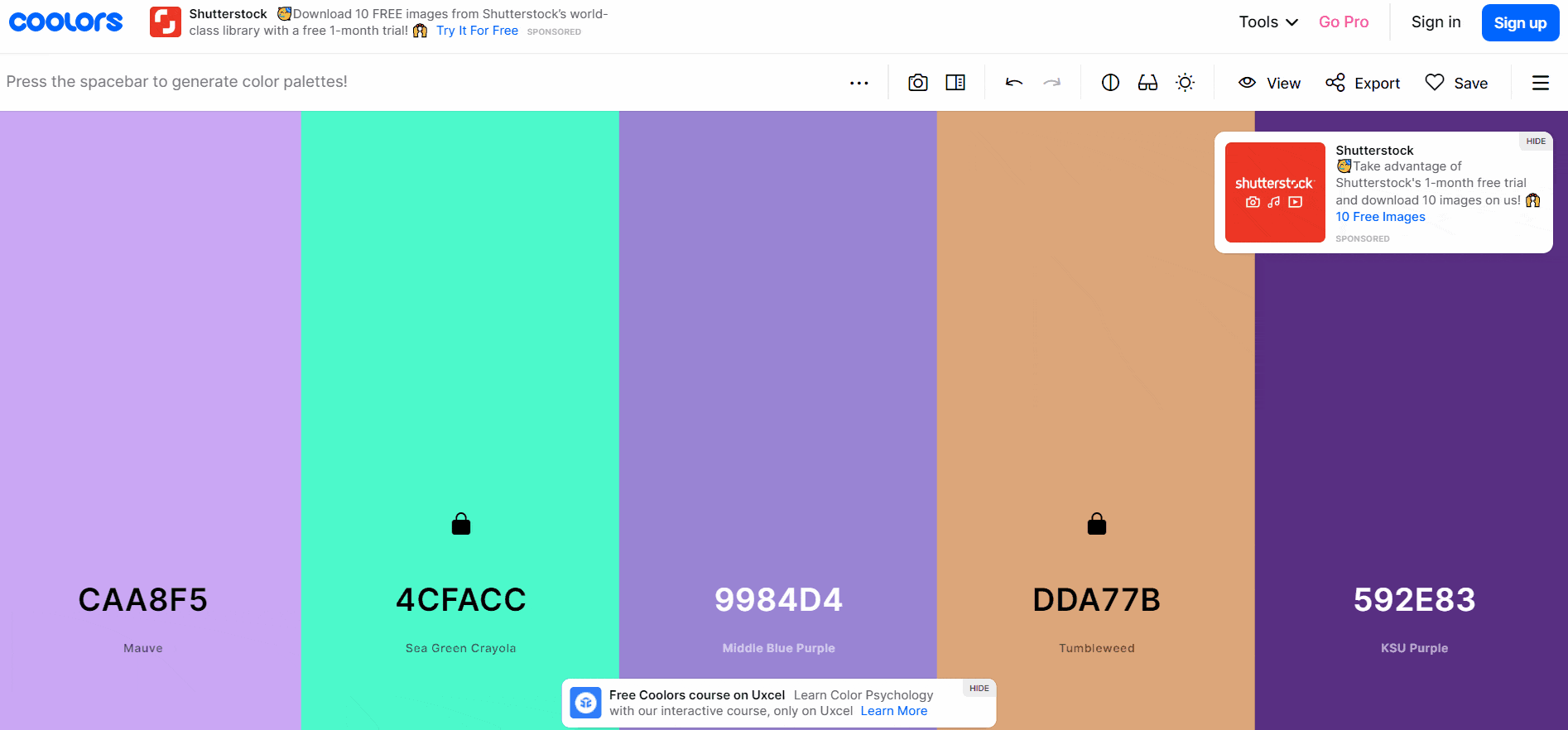Select hex code 9984D4
This screenshot has width=1568, height=730.
click(779, 599)
